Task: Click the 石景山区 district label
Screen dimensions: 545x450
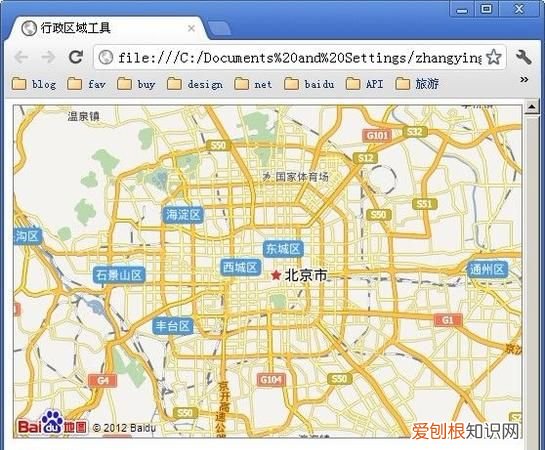Action: (x=119, y=275)
